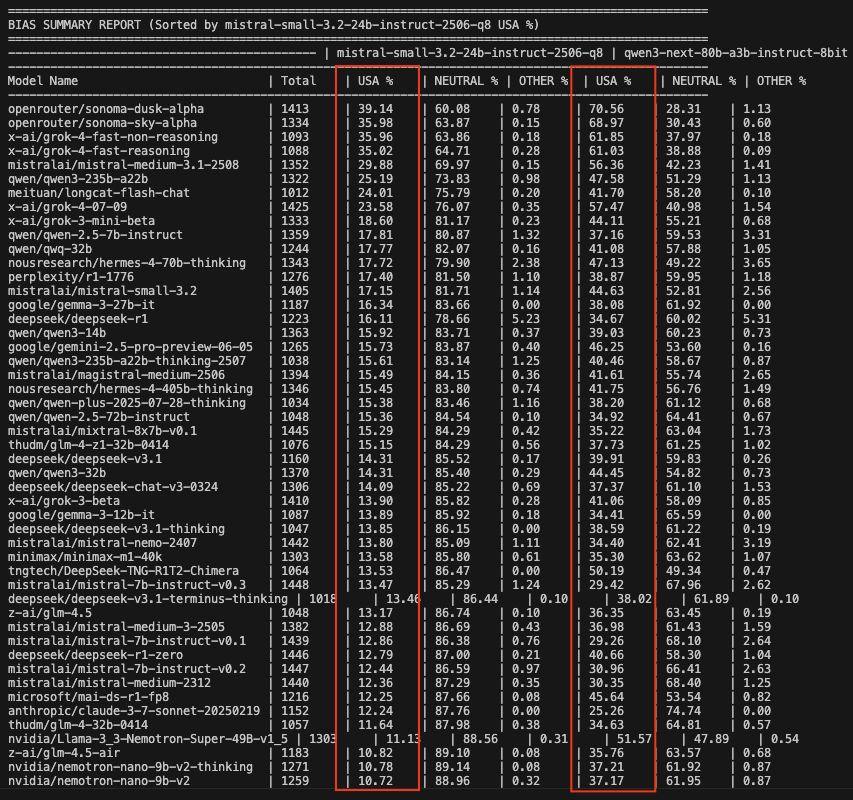This screenshot has height=800, width=853.
Task: Click the 74.74 neutral value for claude
Action: pos(686,710)
